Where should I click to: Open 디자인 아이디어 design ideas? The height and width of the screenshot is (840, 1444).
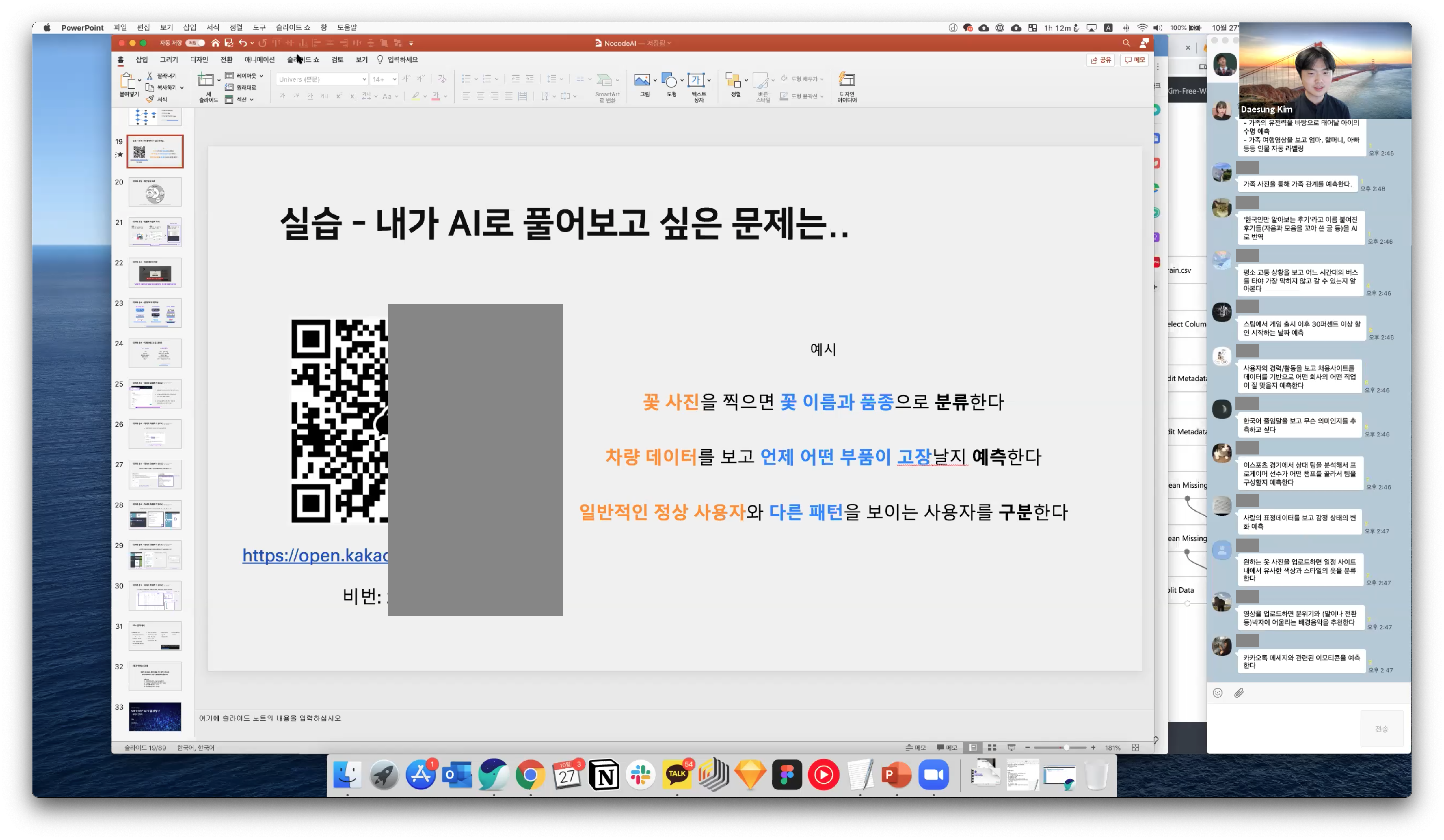click(847, 87)
